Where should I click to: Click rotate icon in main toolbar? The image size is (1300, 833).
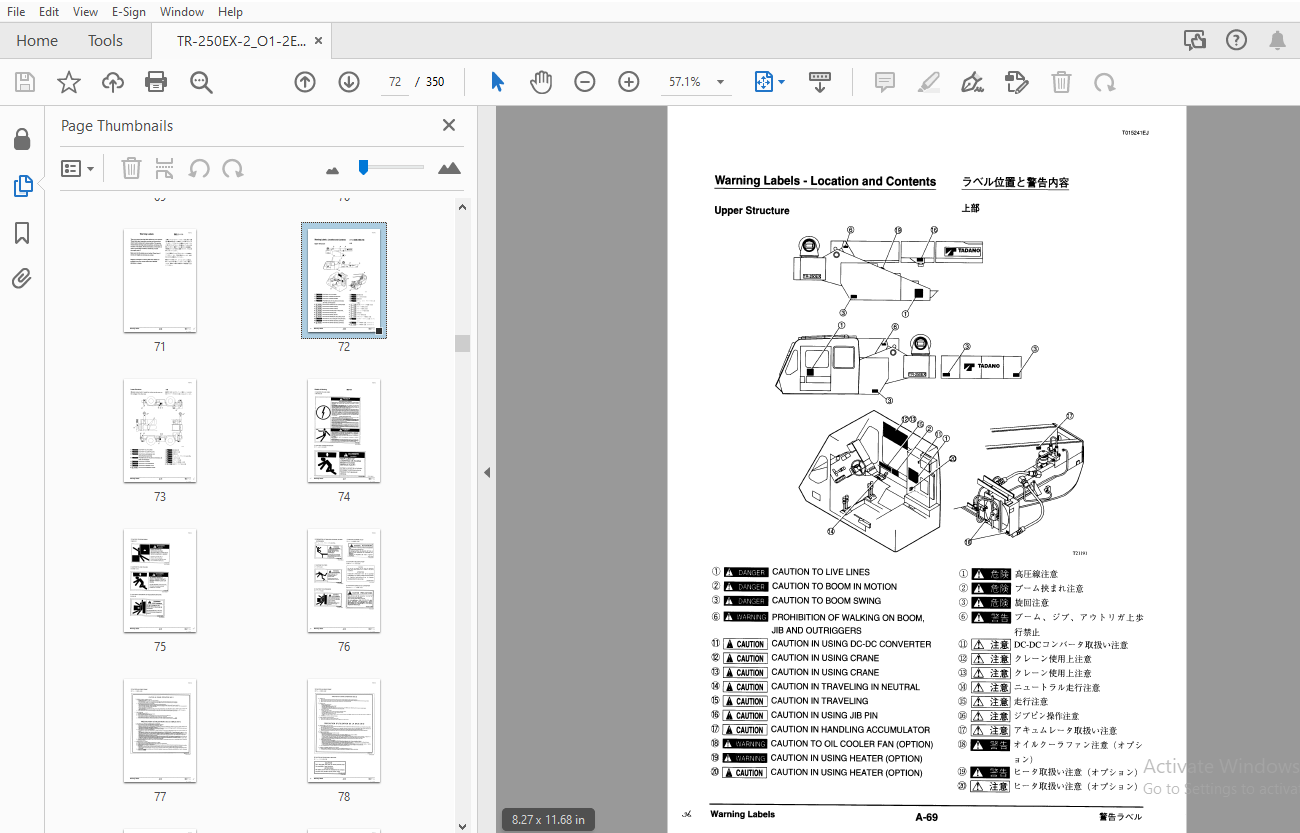tap(1105, 82)
